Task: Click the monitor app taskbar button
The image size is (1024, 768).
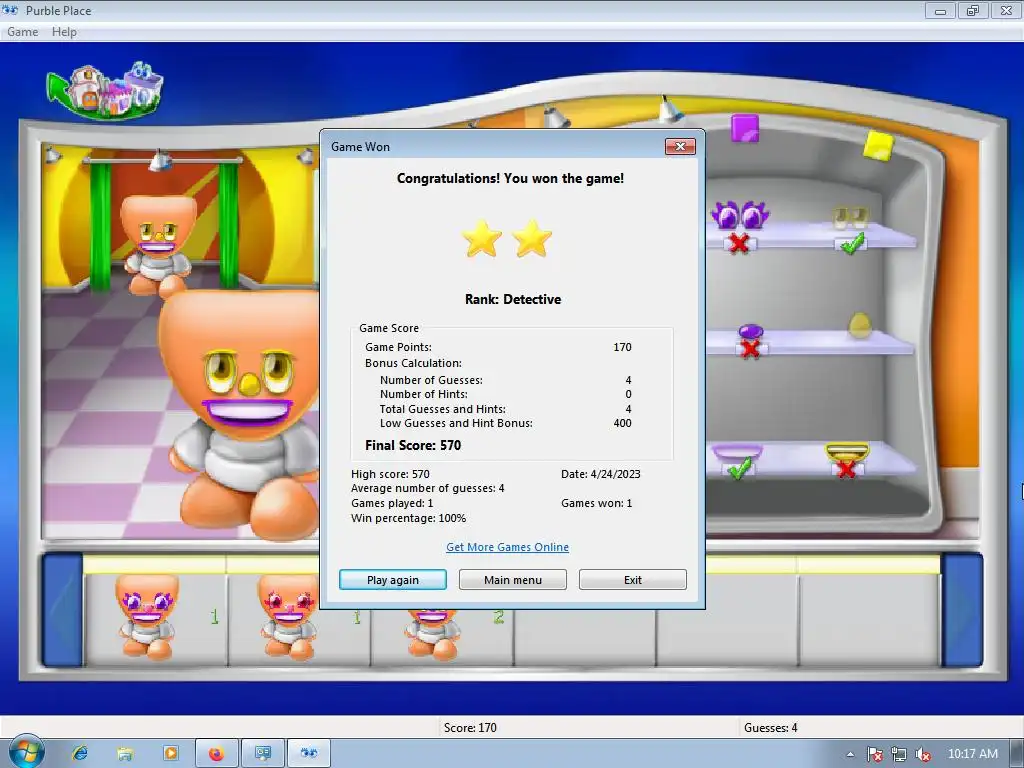Action: pyautogui.click(x=263, y=753)
